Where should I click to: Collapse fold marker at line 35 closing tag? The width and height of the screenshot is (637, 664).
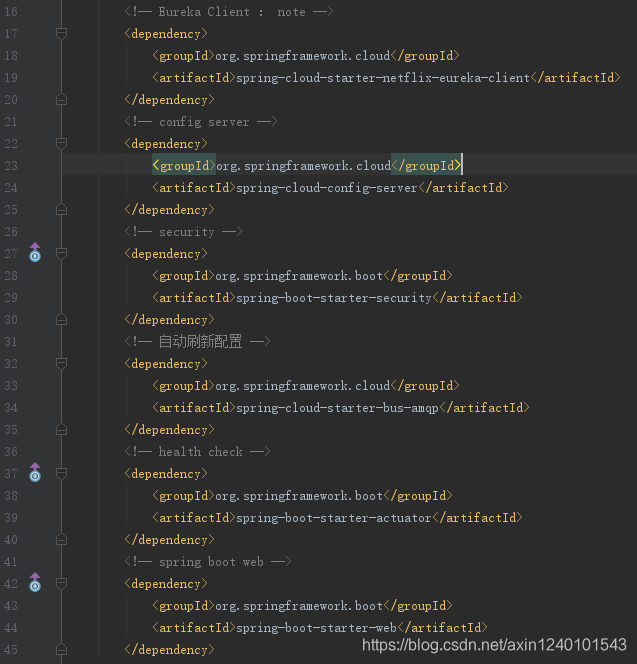(x=61, y=429)
